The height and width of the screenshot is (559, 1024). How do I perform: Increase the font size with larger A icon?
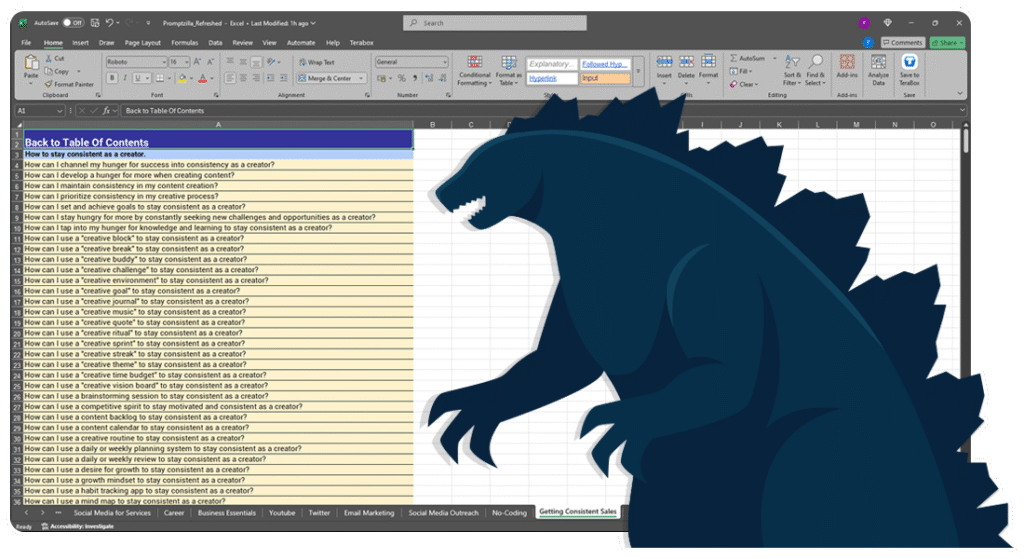[x=197, y=62]
